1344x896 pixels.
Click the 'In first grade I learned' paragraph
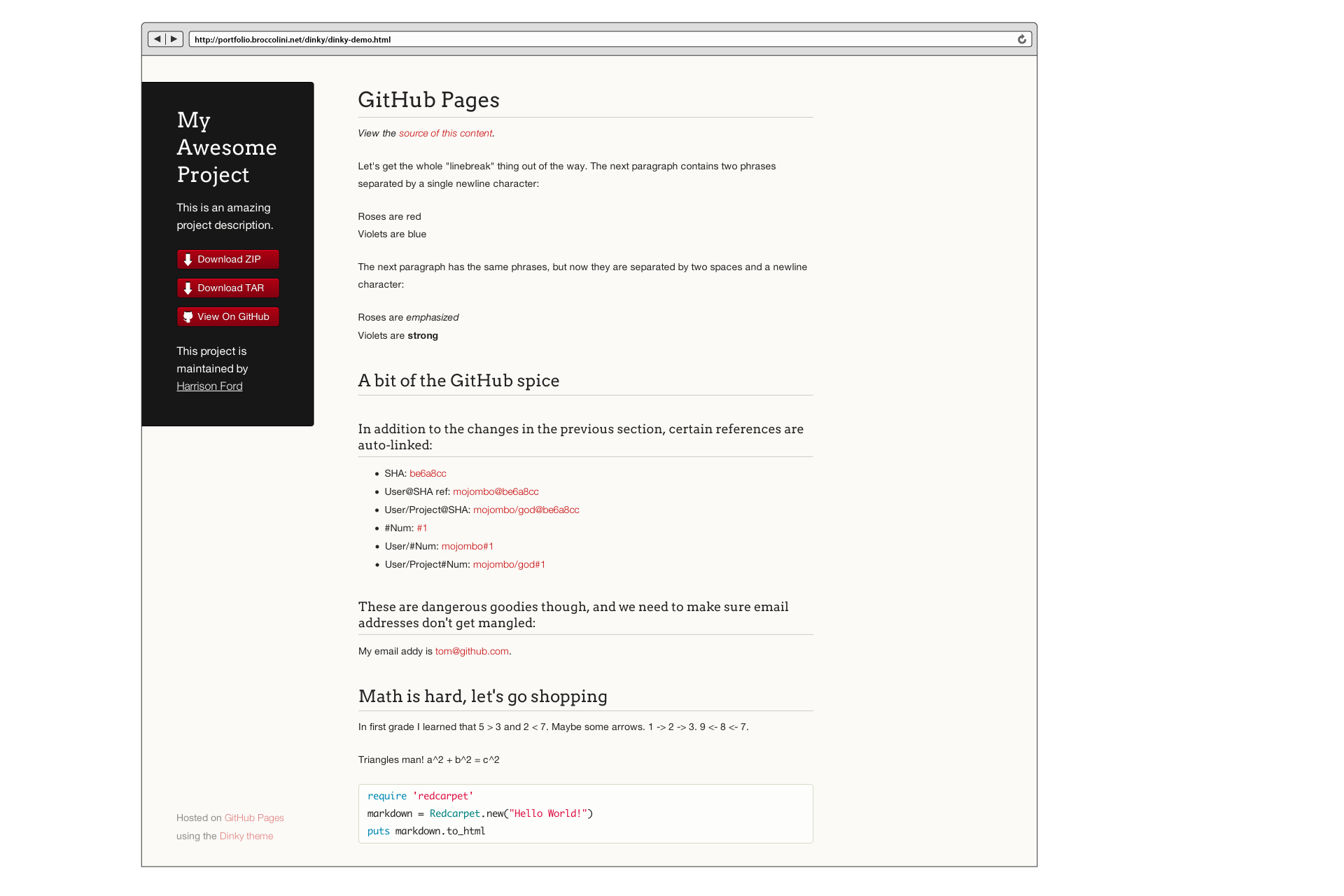coord(553,727)
